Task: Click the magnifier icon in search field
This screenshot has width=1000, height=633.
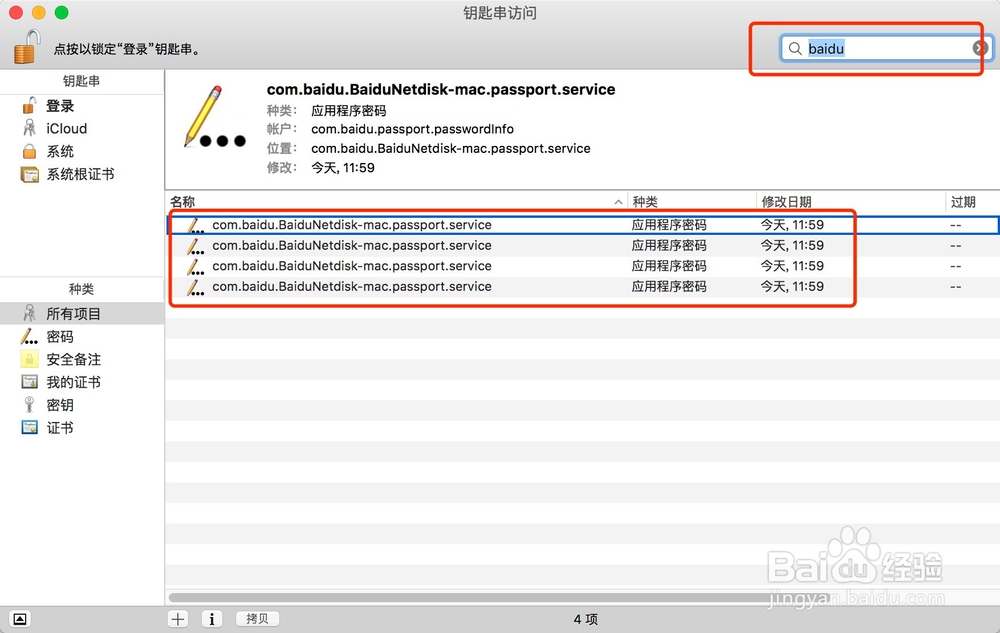Action: tap(795, 48)
